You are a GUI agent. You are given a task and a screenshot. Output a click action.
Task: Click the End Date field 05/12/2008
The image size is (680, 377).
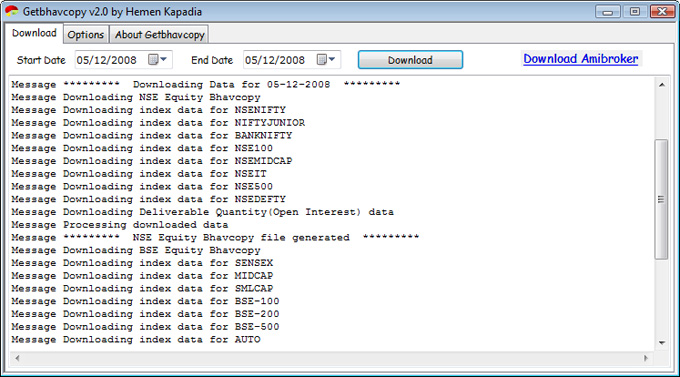pyautogui.click(x=291, y=60)
